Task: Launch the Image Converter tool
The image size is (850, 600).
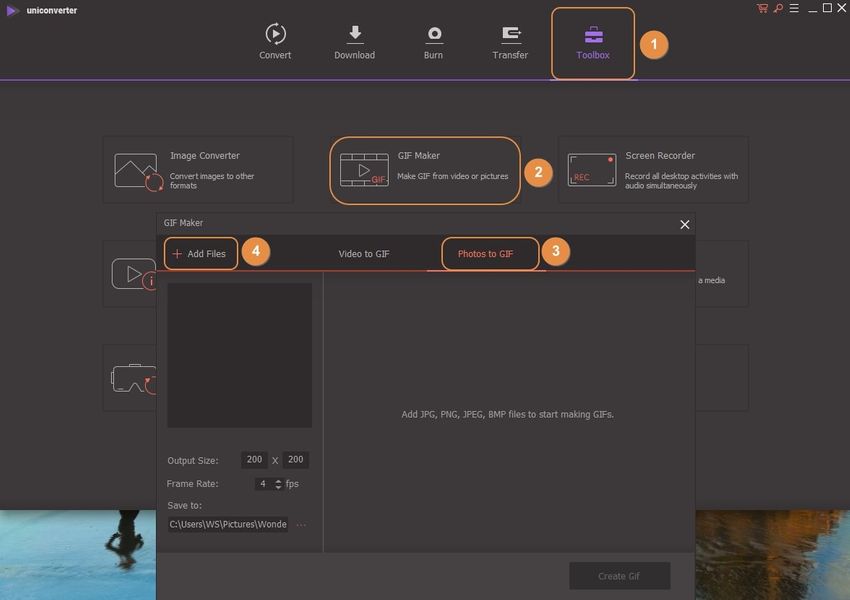Action: point(198,170)
